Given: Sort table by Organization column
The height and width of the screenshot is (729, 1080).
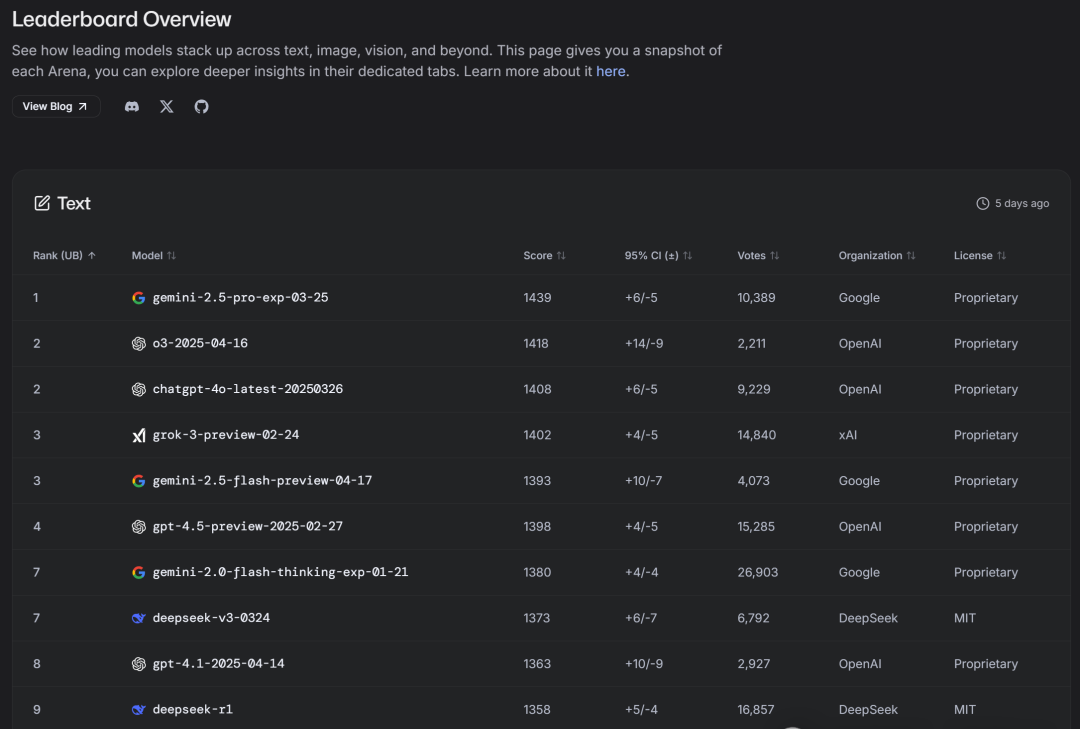Looking at the screenshot, I should coord(877,256).
